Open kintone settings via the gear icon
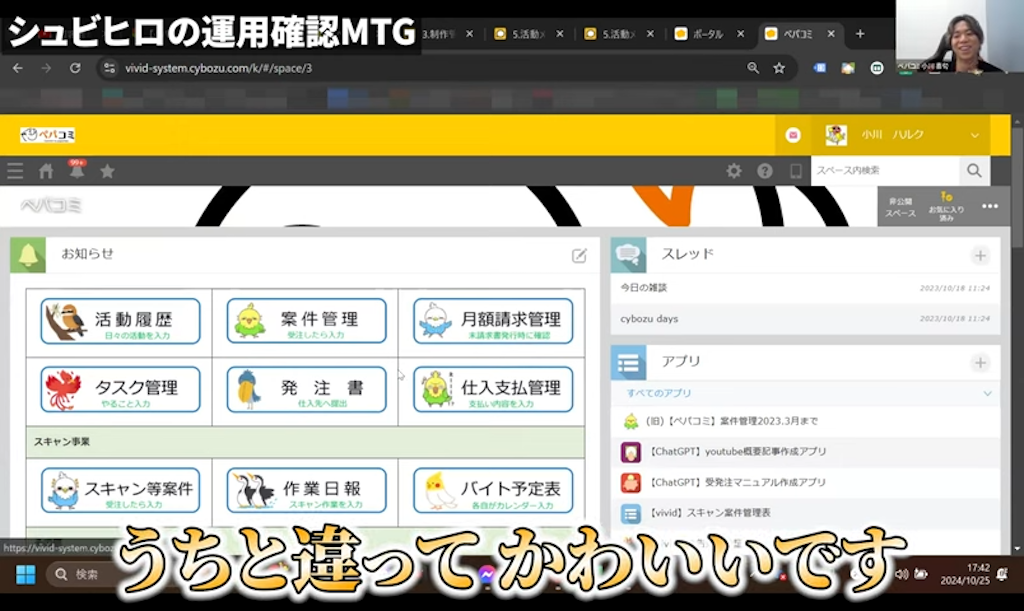Viewport: 1024px width, 611px height. (x=734, y=170)
